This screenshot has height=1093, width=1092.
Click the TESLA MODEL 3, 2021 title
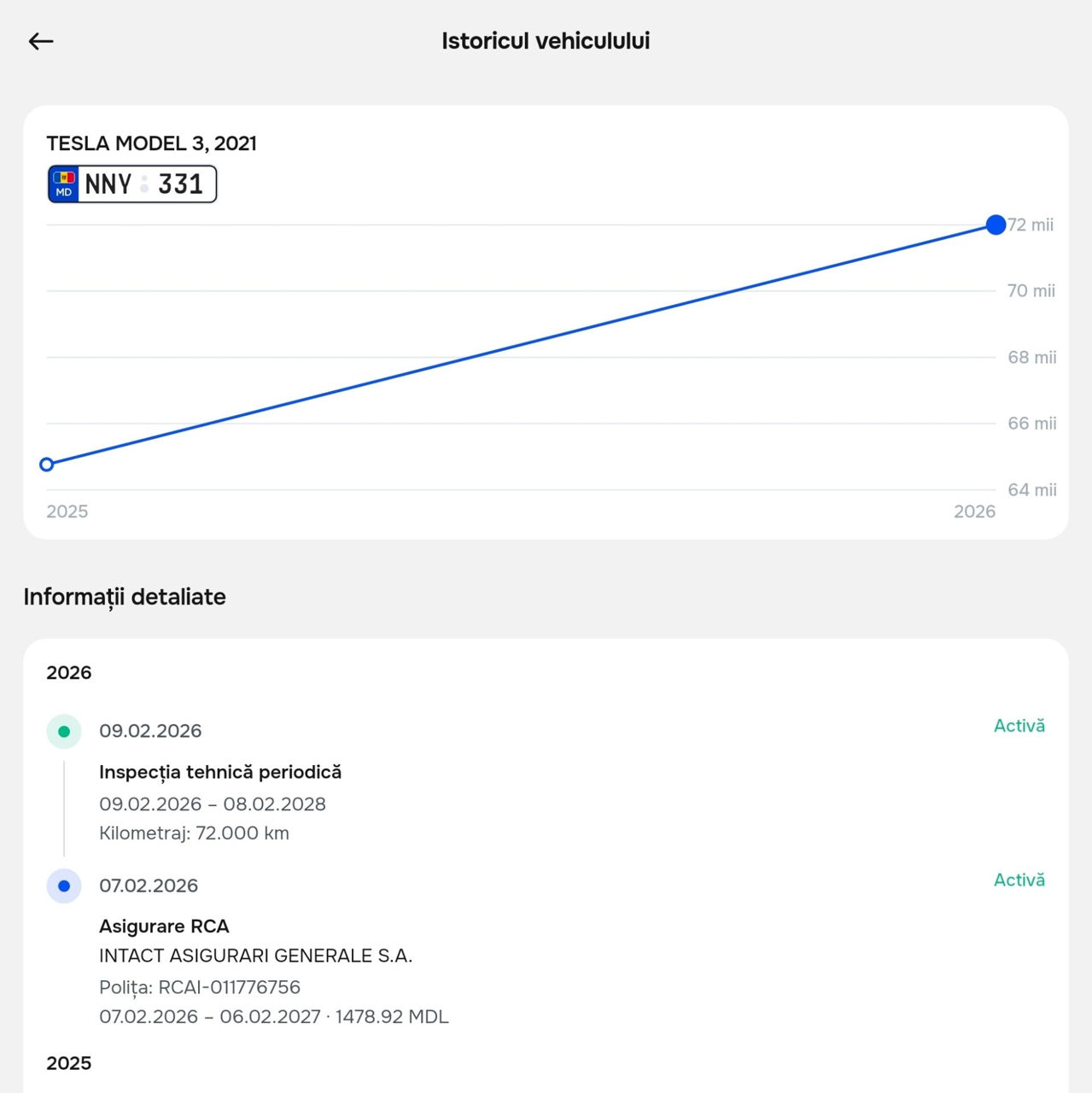pyautogui.click(x=152, y=143)
